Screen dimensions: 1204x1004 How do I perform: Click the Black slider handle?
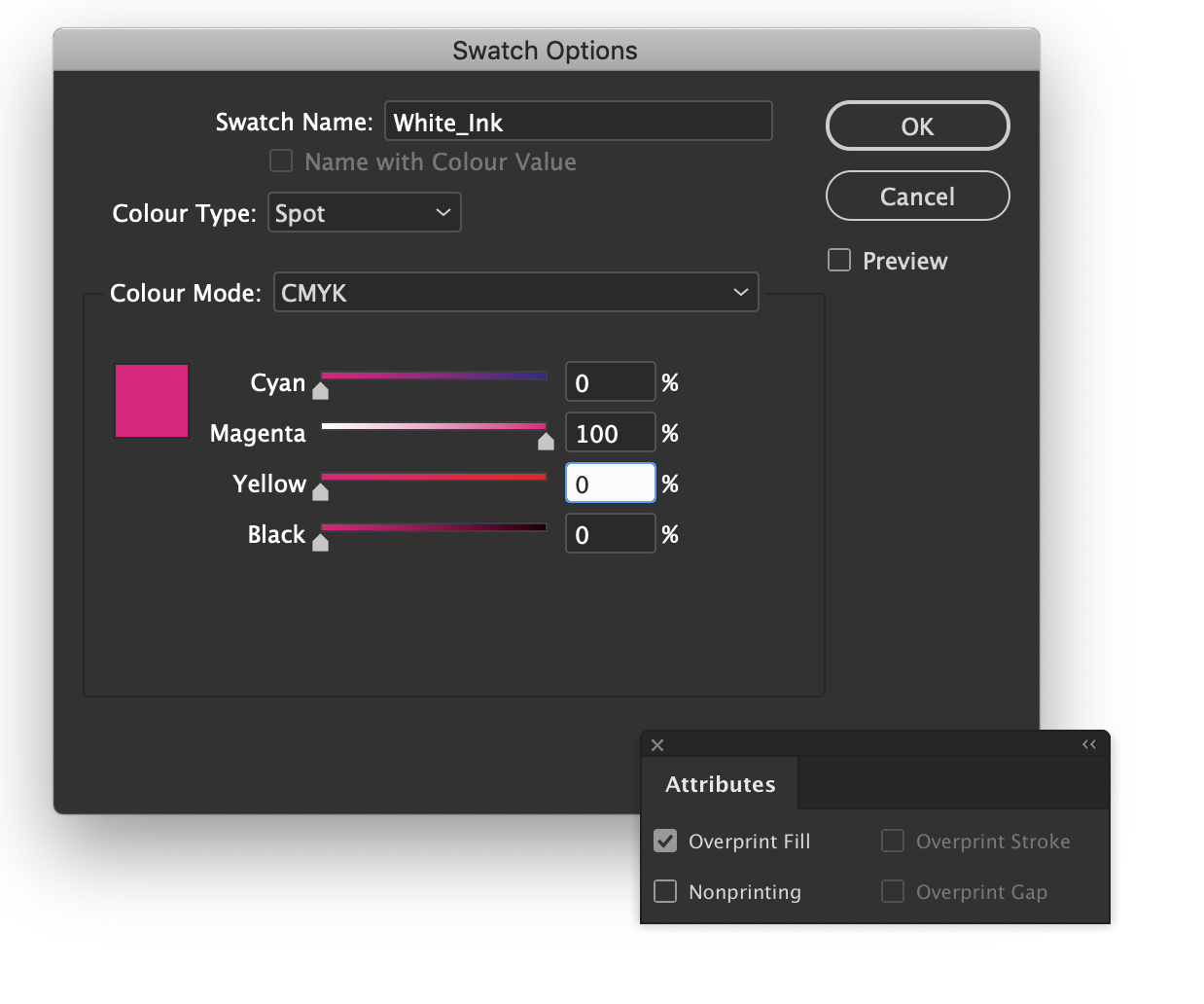[320, 543]
